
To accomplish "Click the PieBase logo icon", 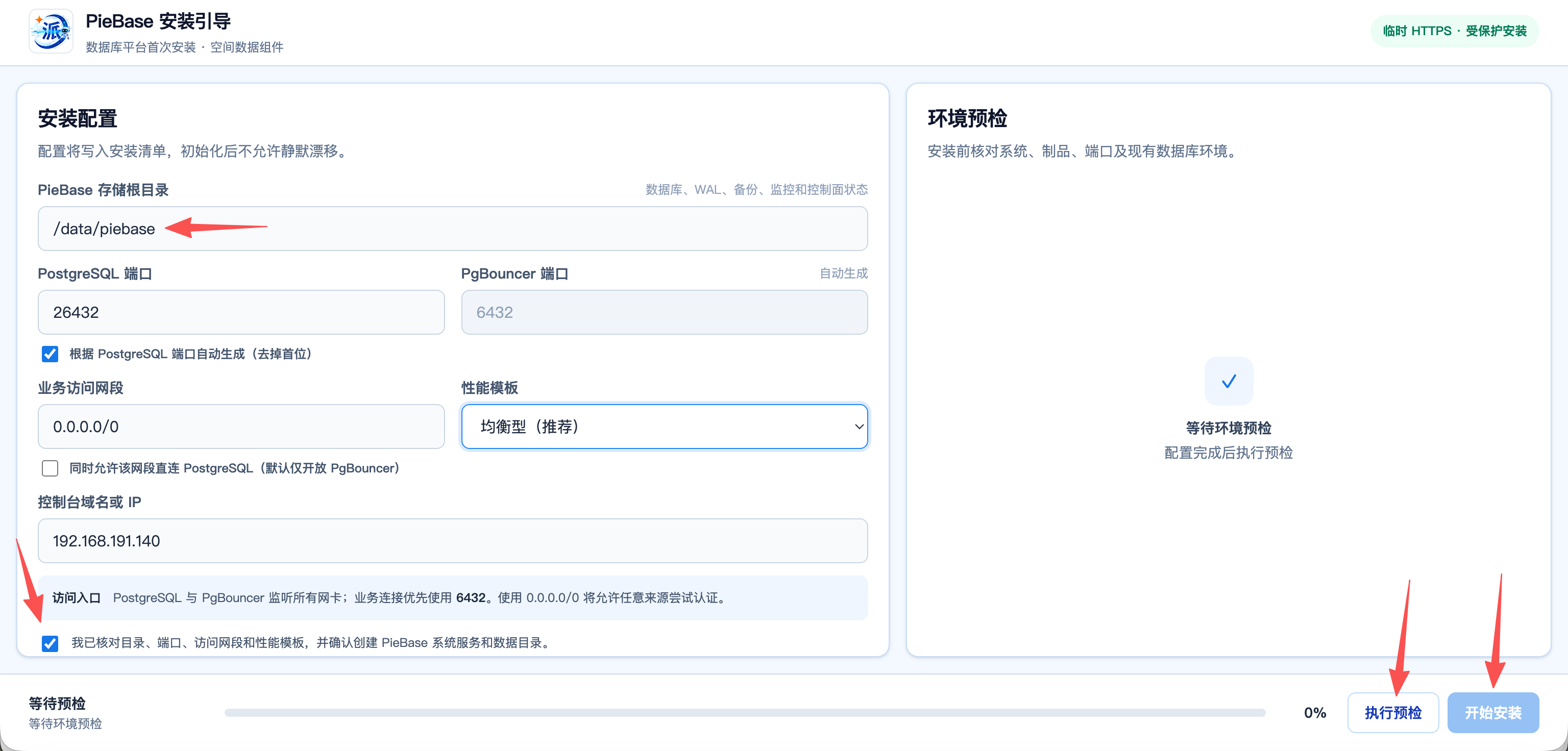I will pos(51,31).
